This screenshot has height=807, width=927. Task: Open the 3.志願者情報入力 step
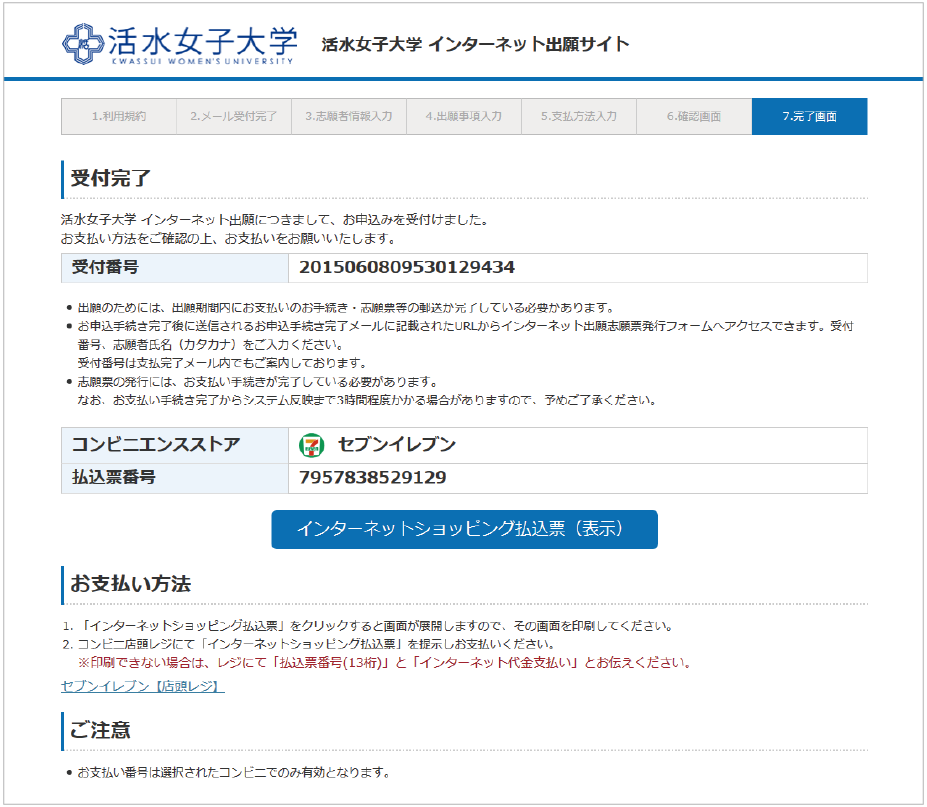pos(349,116)
